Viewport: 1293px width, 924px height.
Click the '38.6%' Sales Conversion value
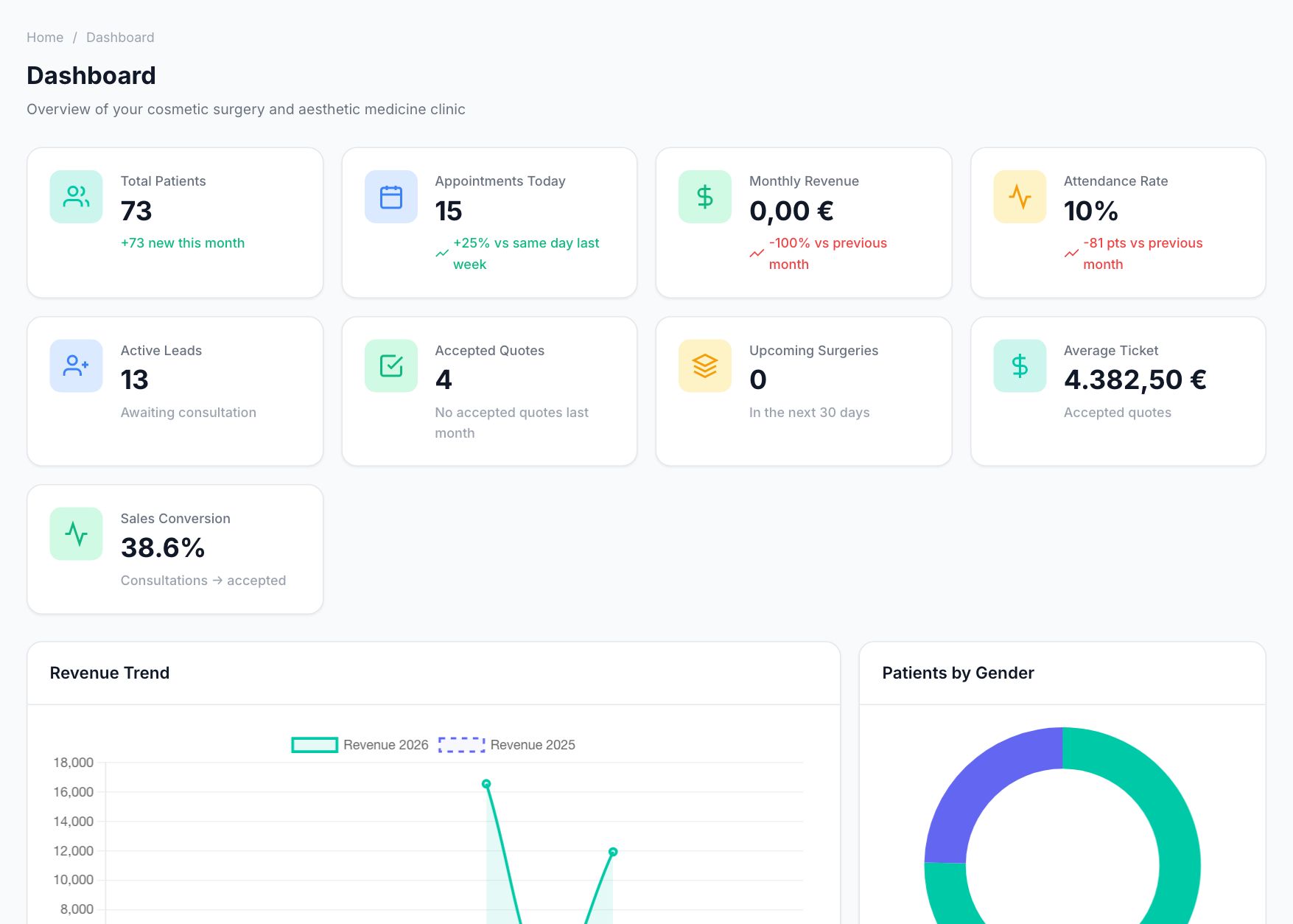pyautogui.click(x=163, y=548)
